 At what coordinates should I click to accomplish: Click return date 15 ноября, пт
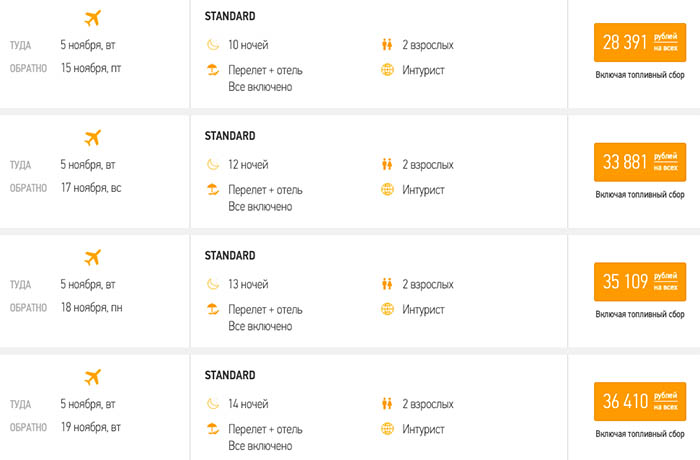click(91, 68)
